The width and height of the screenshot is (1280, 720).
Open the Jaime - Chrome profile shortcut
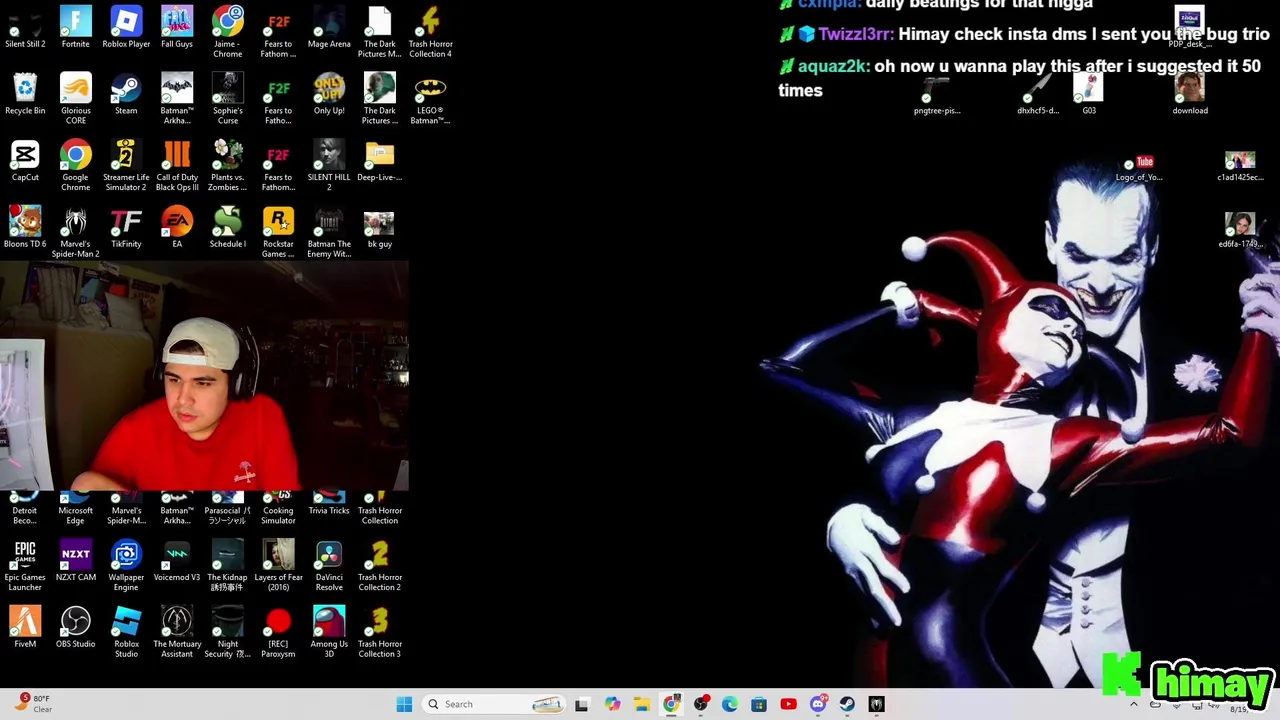click(x=228, y=33)
